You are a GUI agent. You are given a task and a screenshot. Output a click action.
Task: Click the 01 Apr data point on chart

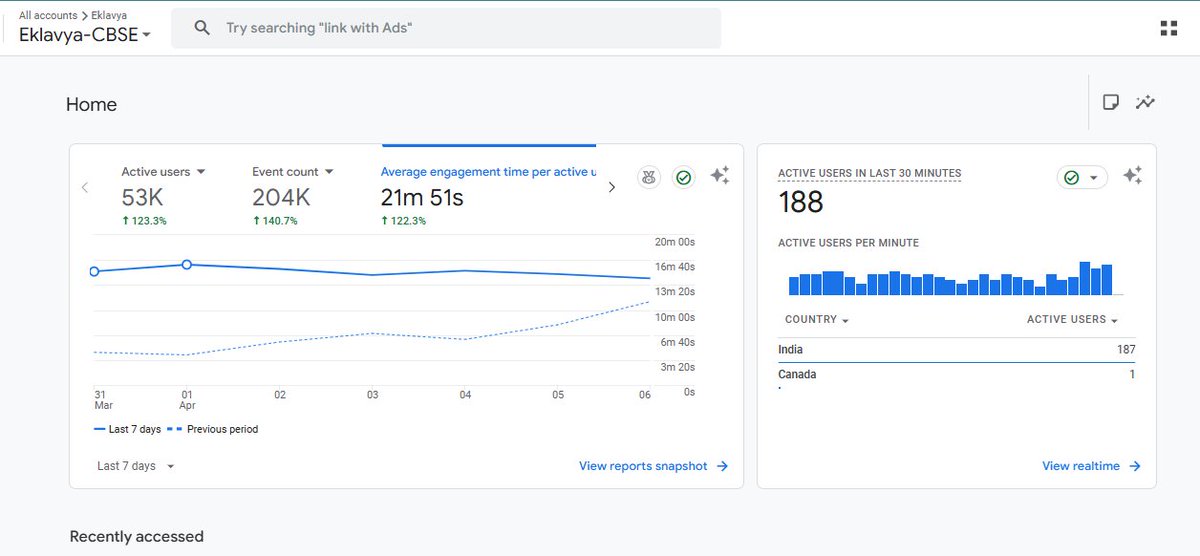pos(187,265)
